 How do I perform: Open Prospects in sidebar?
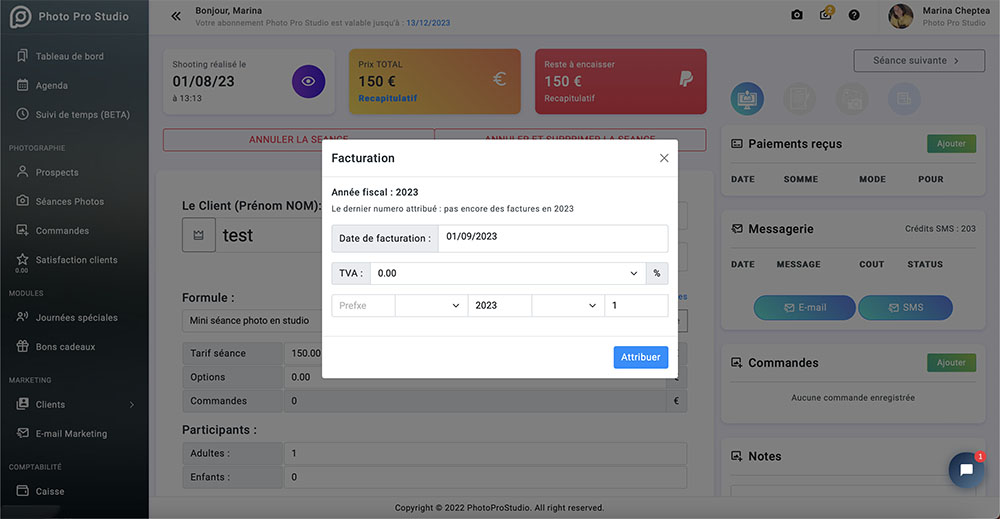tap(57, 172)
